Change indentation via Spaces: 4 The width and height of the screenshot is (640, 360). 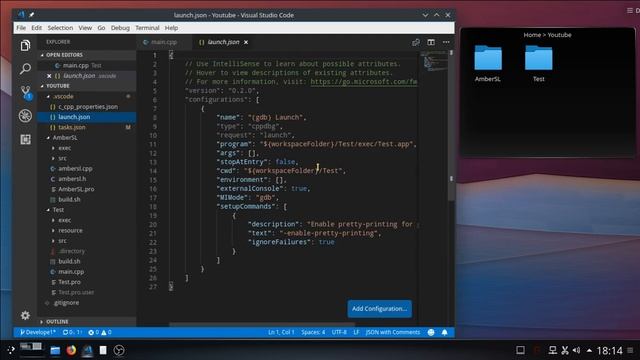313,332
